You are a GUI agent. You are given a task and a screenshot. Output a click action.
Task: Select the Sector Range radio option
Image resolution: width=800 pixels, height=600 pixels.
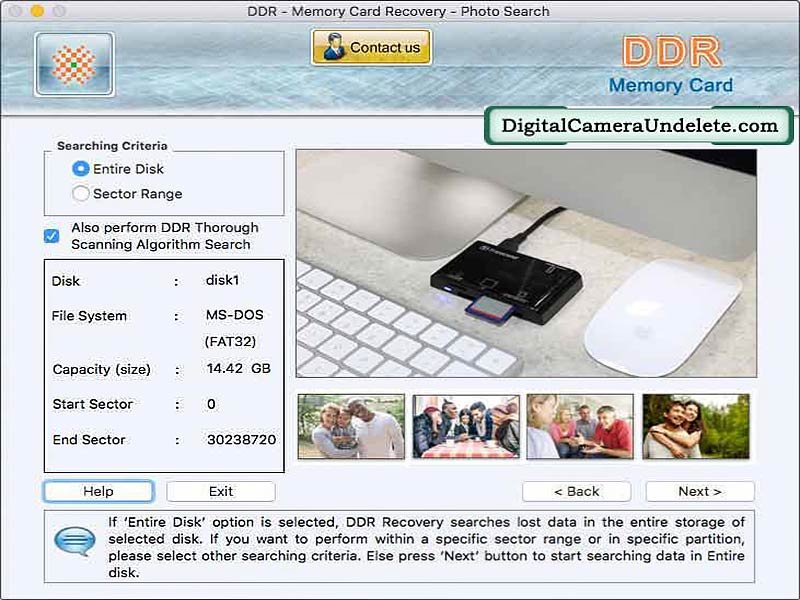tap(81, 194)
